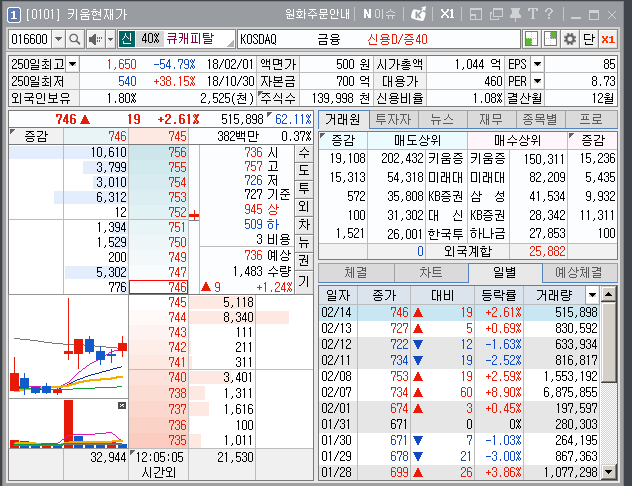Open the 거래량 column dropdown

(592, 295)
